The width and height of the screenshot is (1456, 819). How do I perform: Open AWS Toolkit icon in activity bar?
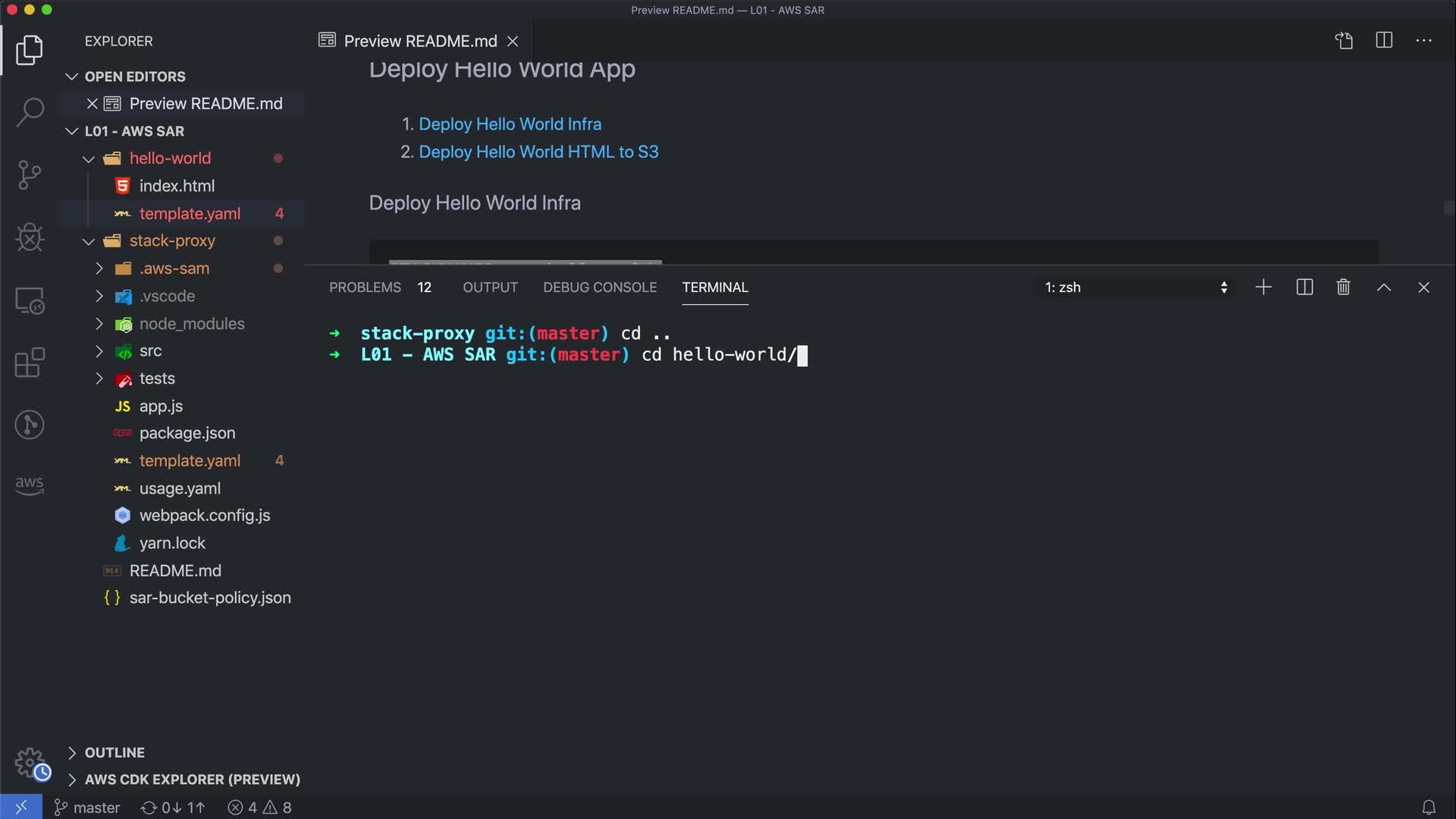(x=30, y=485)
